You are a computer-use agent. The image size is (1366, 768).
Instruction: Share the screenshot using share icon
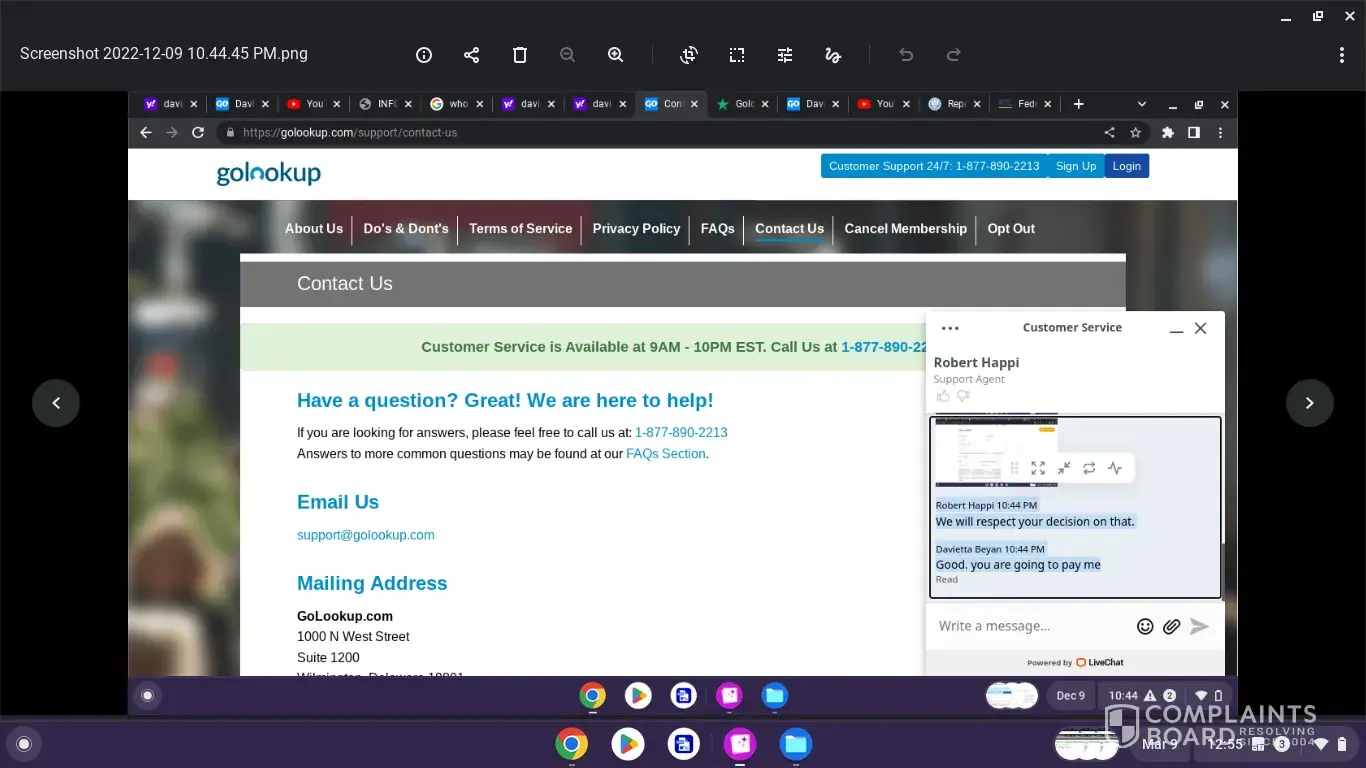[472, 55]
